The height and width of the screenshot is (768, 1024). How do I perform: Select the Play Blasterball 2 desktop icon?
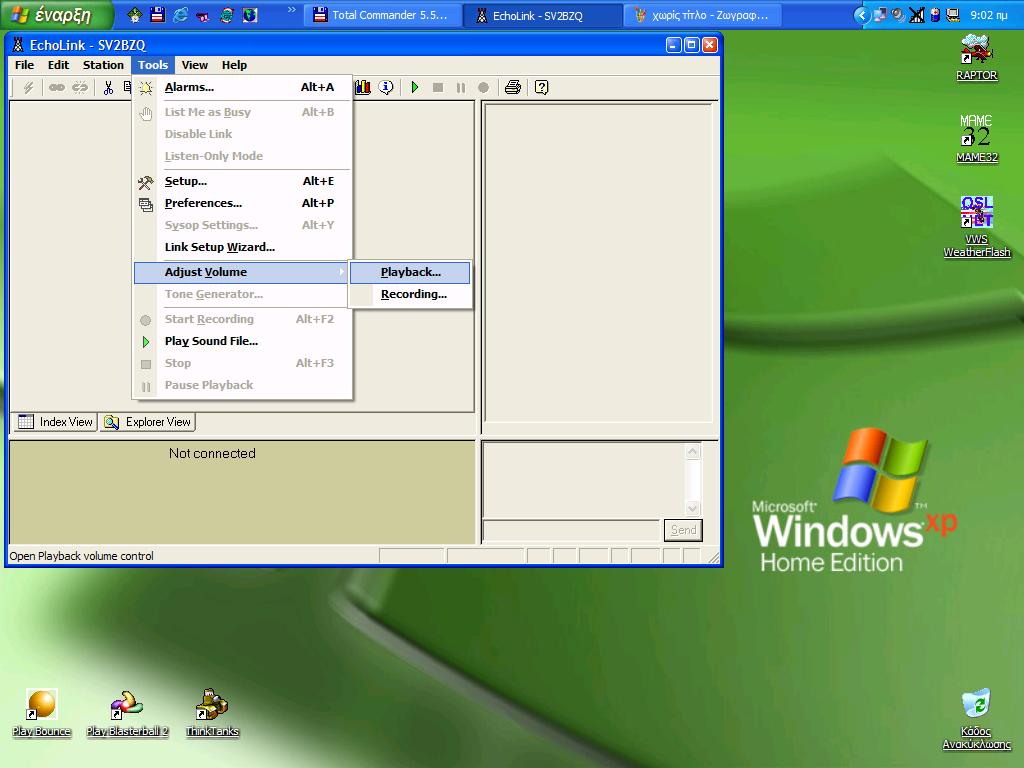[x=127, y=713]
